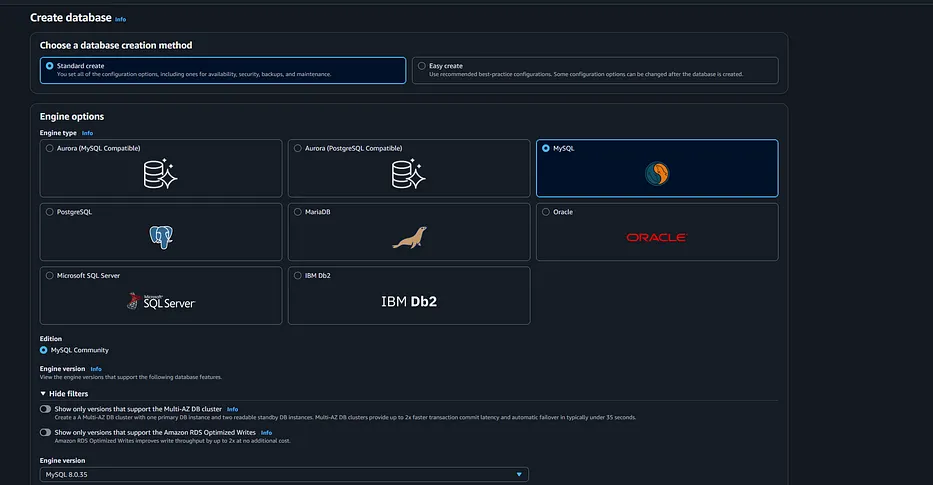Click the MySQL dolphin logo
Viewport: 933px width, 485px height.
coord(657,174)
